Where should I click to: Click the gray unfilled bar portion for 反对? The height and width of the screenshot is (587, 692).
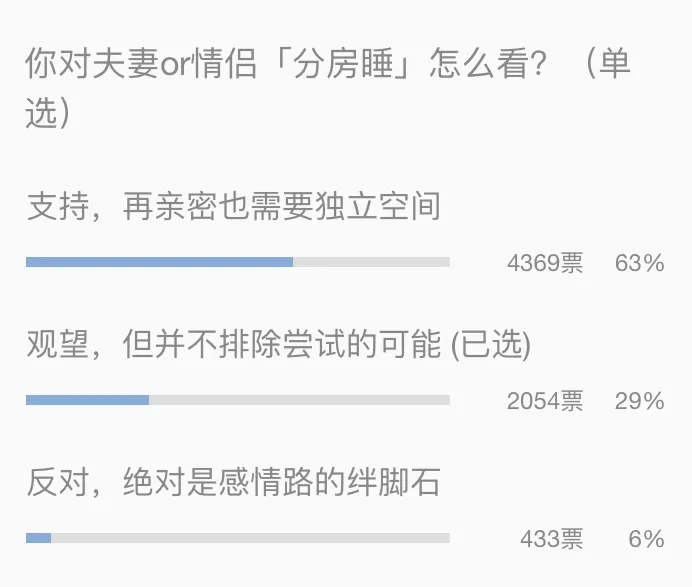click(x=250, y=538)
